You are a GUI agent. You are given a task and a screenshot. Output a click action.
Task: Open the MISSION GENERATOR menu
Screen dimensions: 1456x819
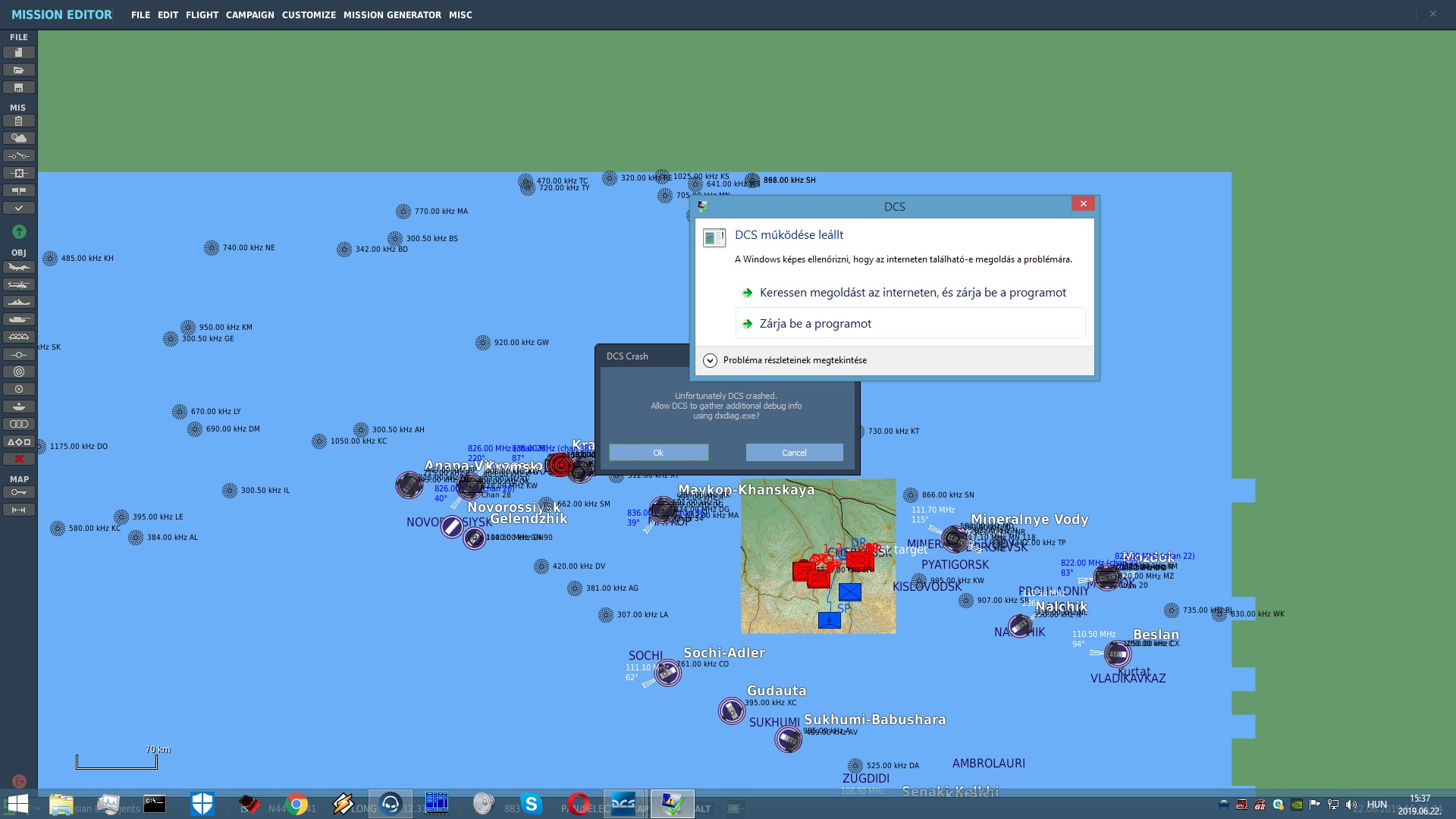[x=392, y=15]
